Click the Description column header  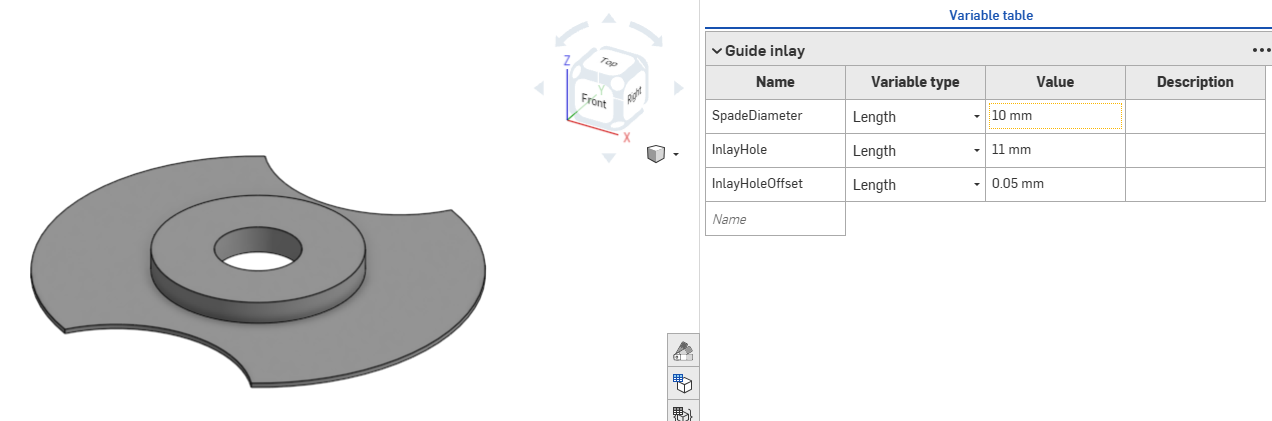pos(1195,82)
